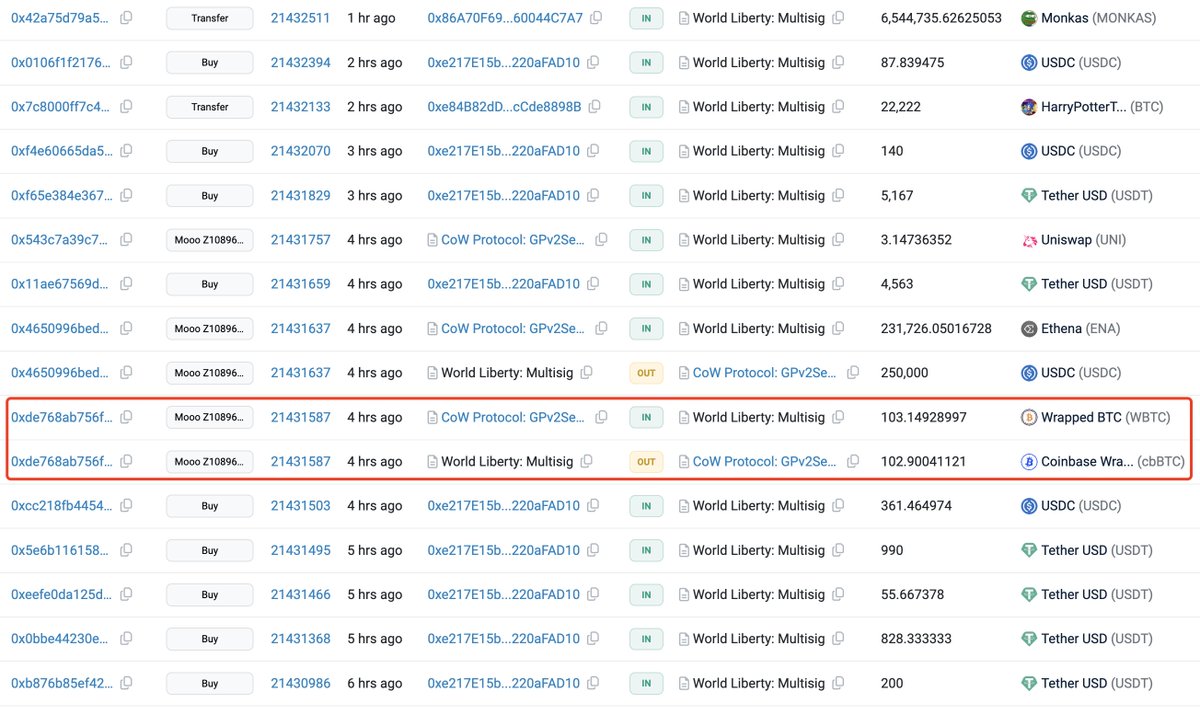This screenshot has width=1200, height=715.
Task: Copy sender address 0x86A70F69...60044C7A7
Action: pos(596,18)
